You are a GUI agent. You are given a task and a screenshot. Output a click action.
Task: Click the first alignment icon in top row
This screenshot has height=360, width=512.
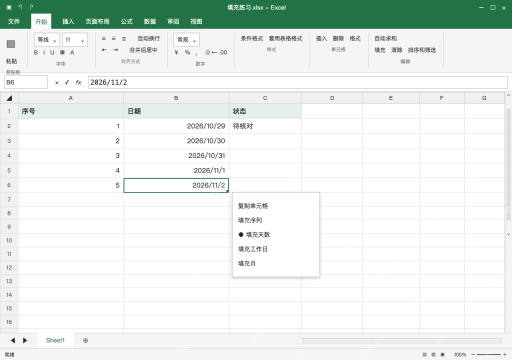pyautogui.click(x=104, y=39)
